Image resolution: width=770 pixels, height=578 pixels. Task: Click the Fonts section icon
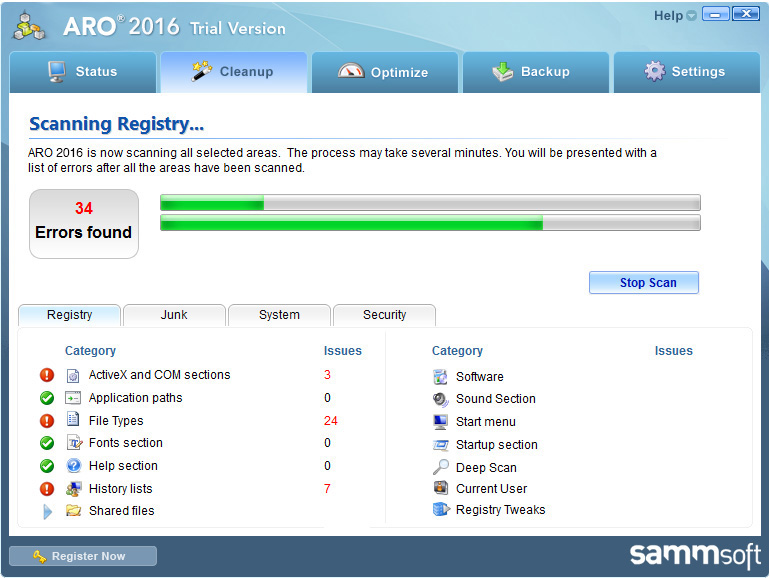(x=73, y=443)
